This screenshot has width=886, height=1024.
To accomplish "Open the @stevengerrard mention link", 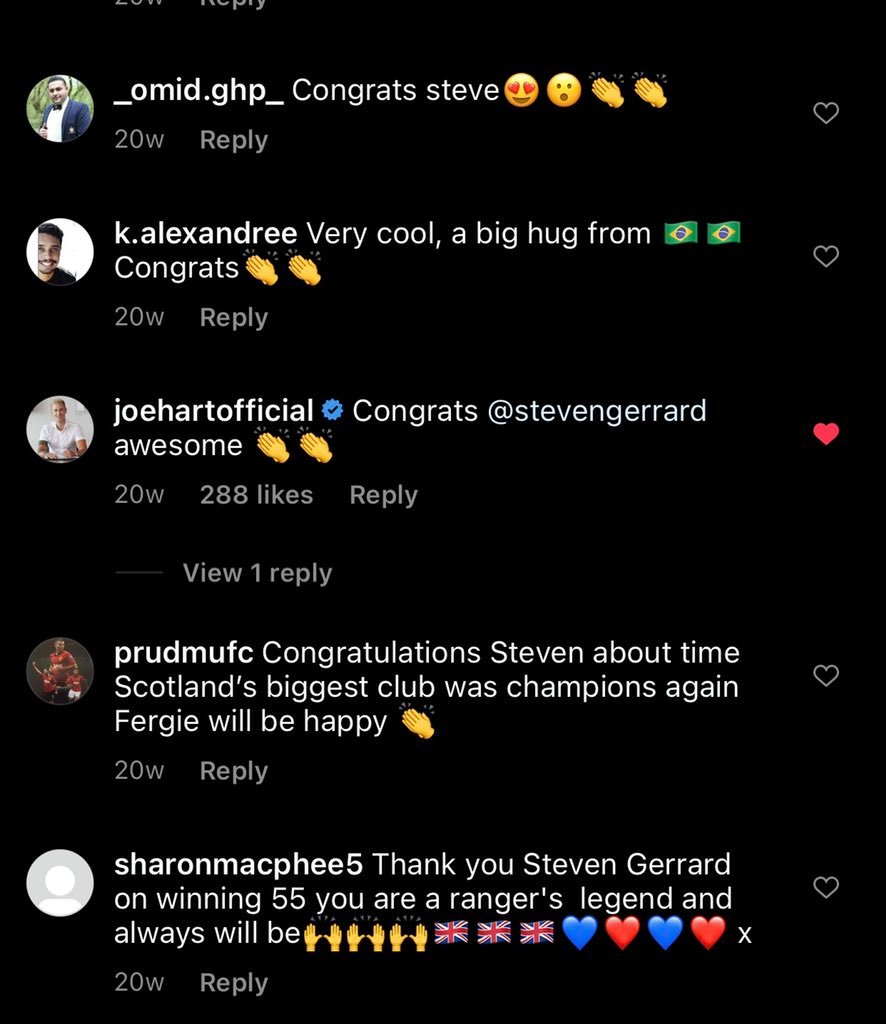I will click(x=597, y=411).
